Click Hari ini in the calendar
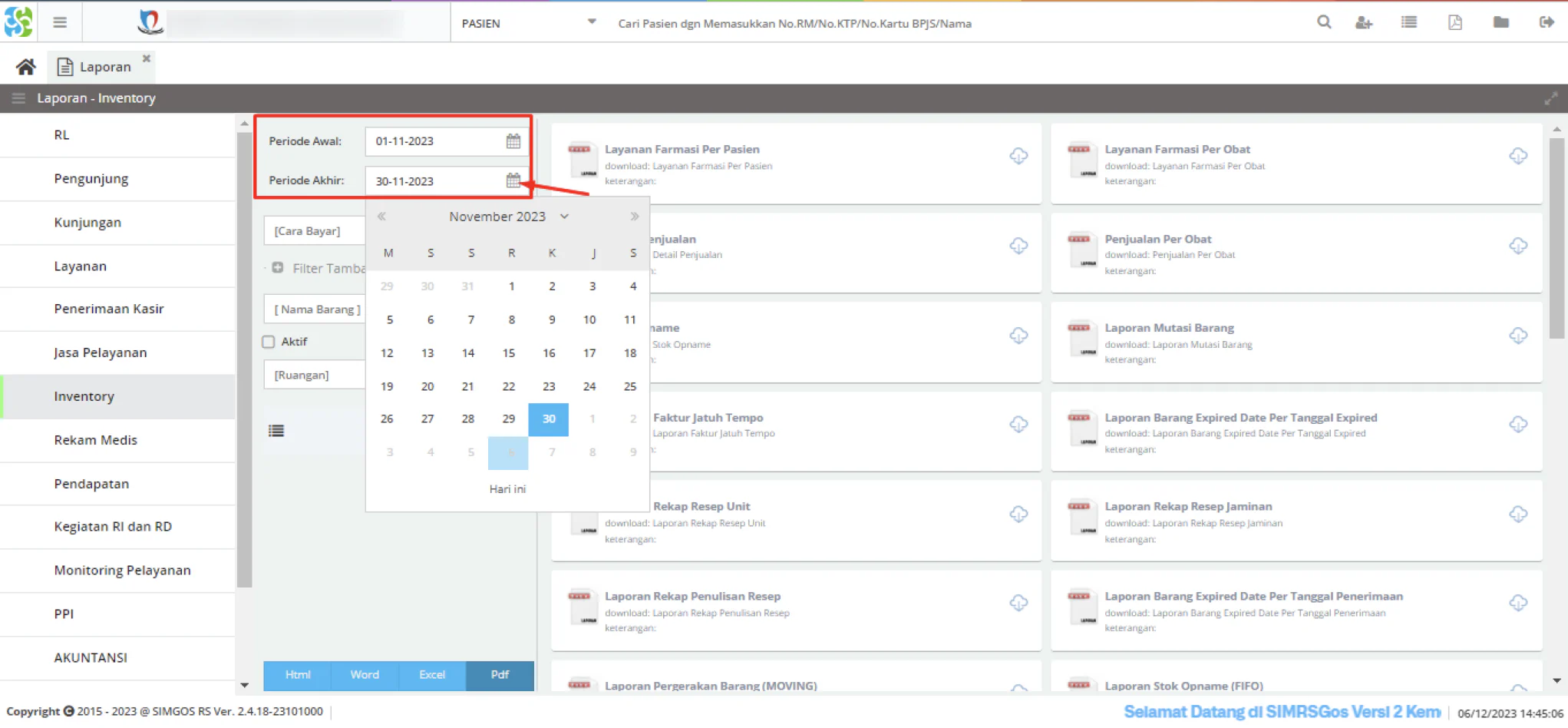 (x=507, y=489)
